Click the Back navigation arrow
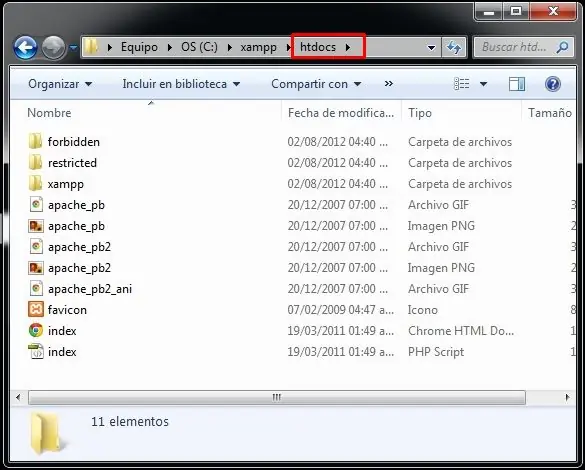Image resolution: width=585 pixels, height=470 pixels. coord(25,48)
